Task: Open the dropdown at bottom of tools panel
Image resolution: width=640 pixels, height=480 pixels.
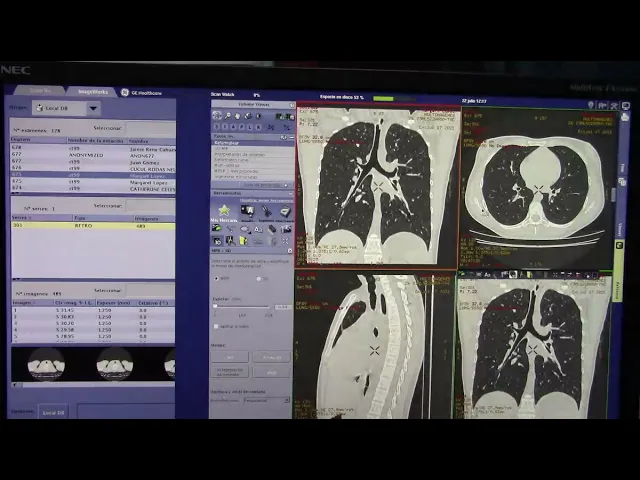Action: pyautogui.click(x=267, y=400)
